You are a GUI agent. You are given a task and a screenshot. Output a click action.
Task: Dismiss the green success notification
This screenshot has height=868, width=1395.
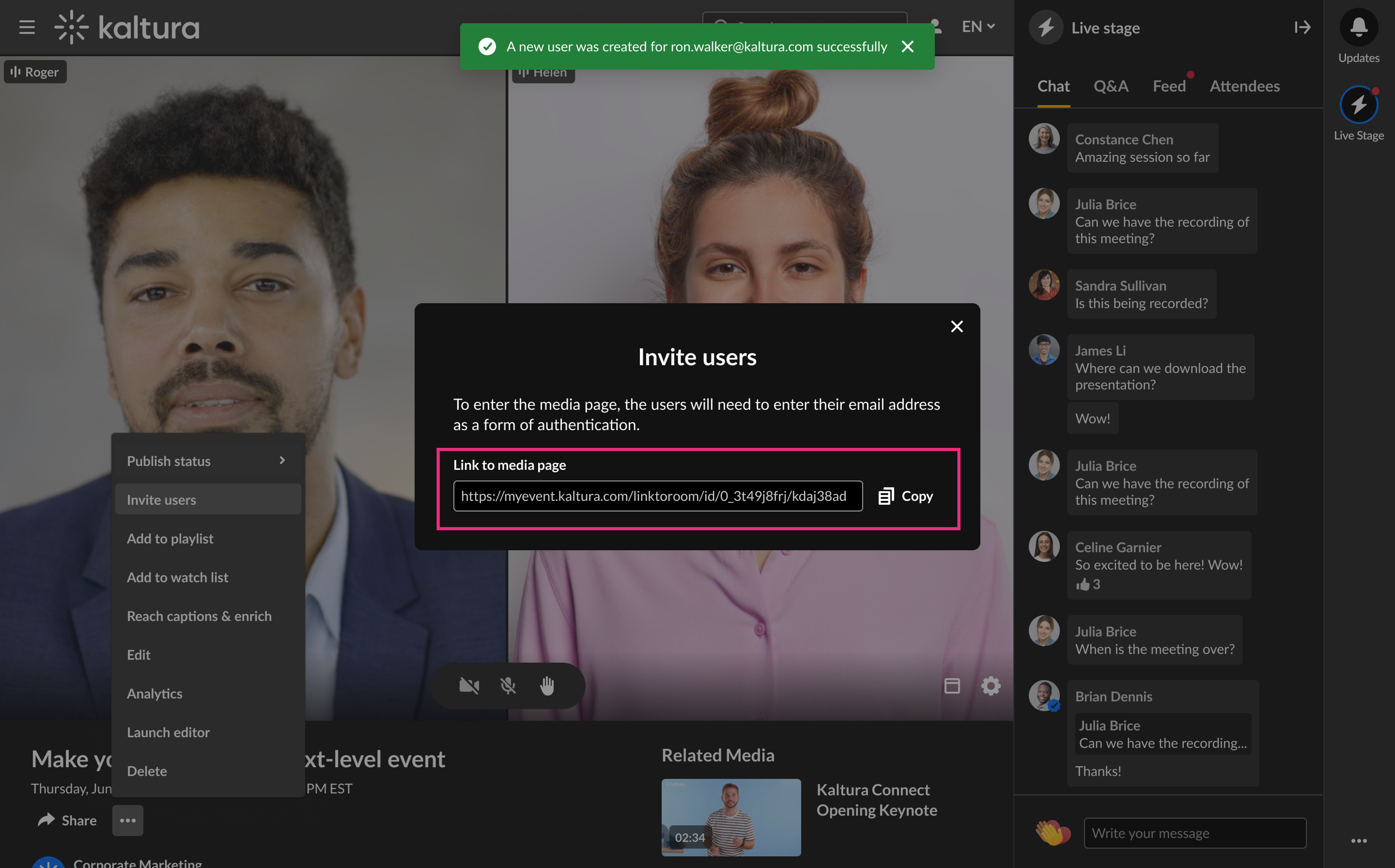907,47
